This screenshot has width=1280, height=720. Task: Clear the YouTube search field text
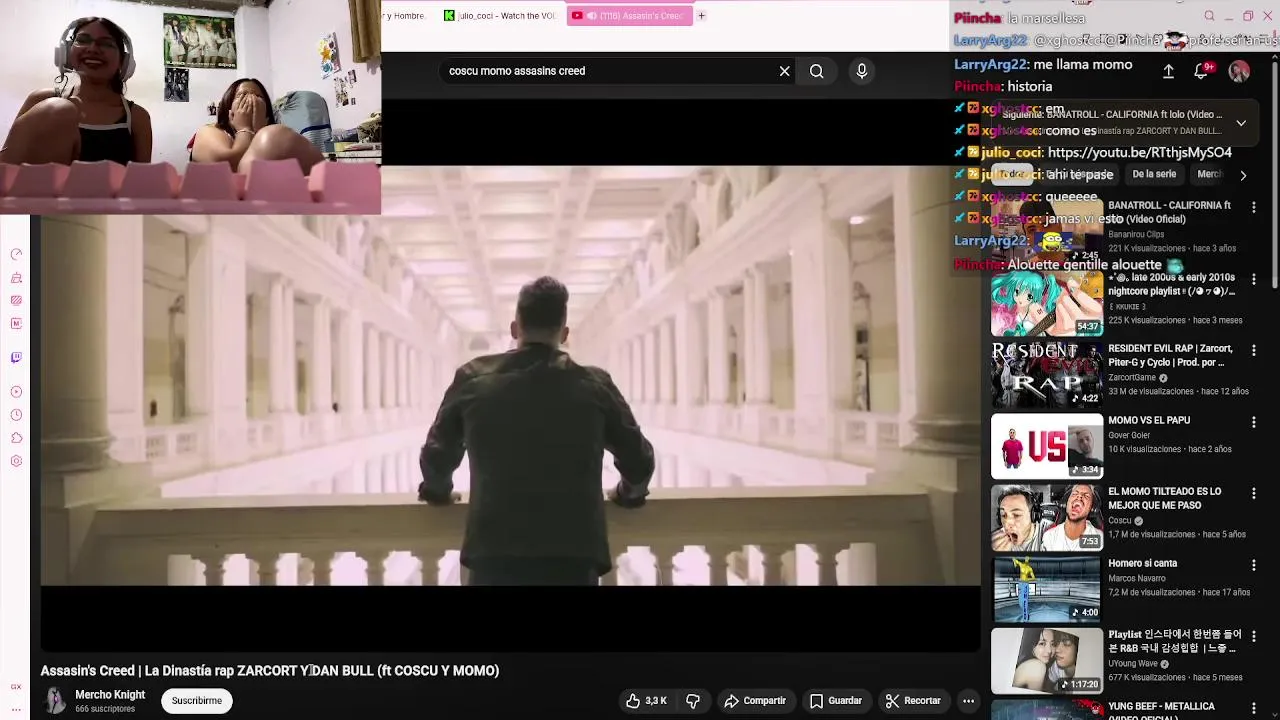point(784,71)
